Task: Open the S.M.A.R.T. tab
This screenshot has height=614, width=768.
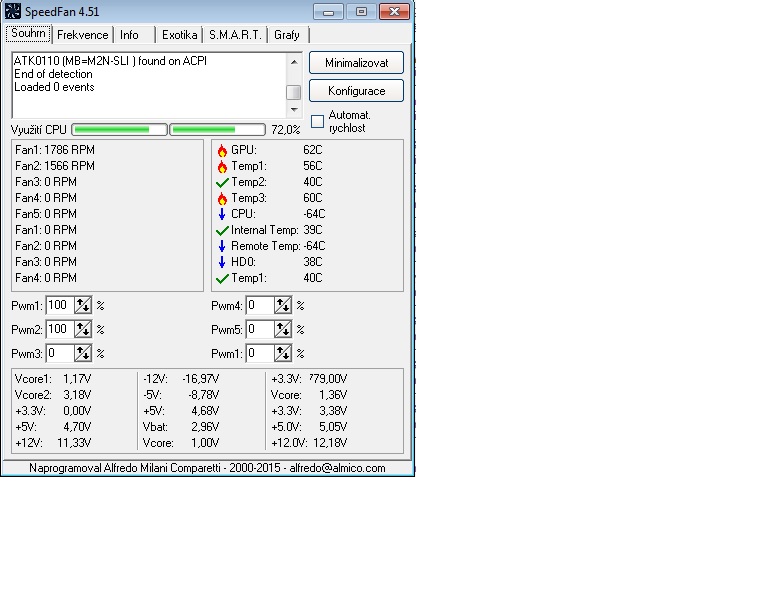Action: click(x=235, y=35)
